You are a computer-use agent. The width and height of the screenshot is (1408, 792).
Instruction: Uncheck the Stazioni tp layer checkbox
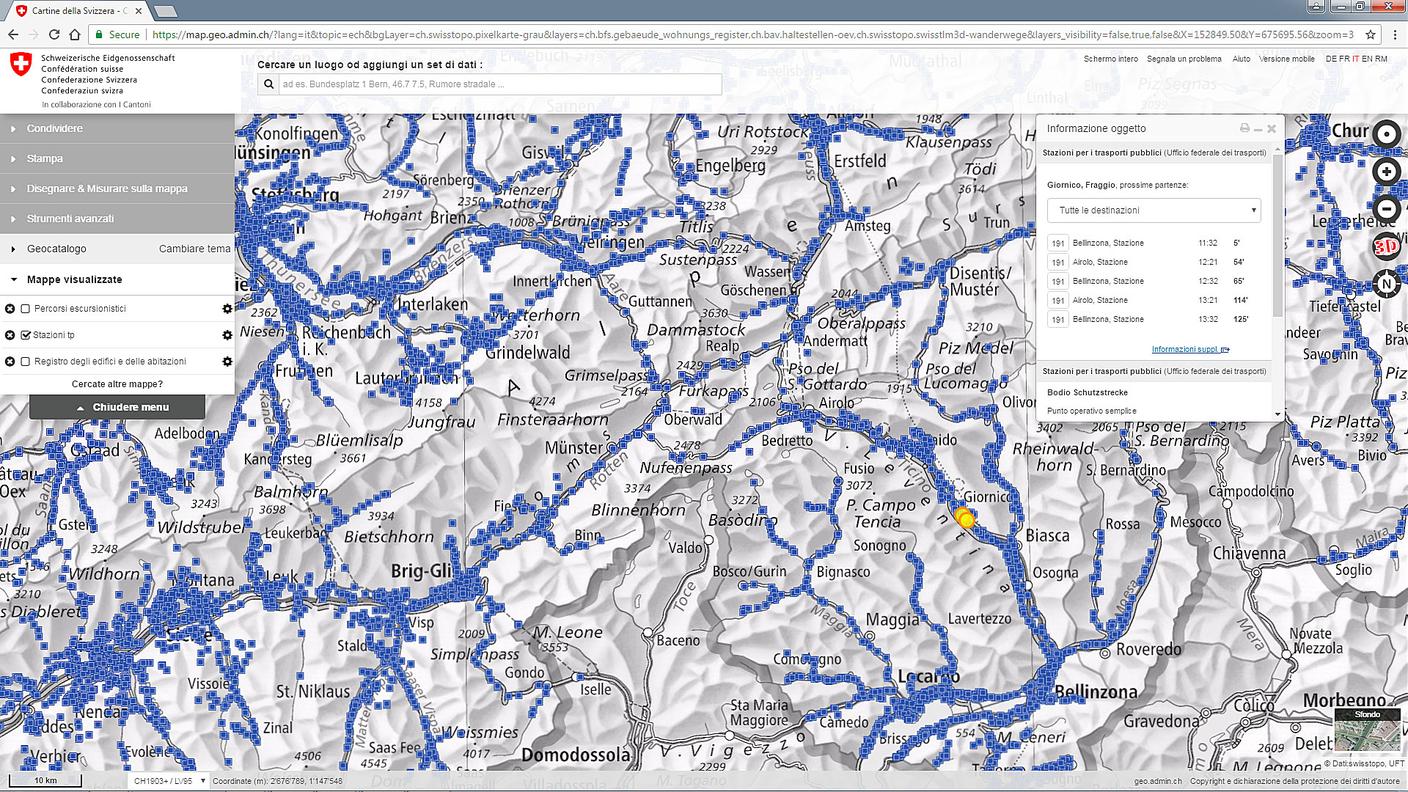(26, 335)
